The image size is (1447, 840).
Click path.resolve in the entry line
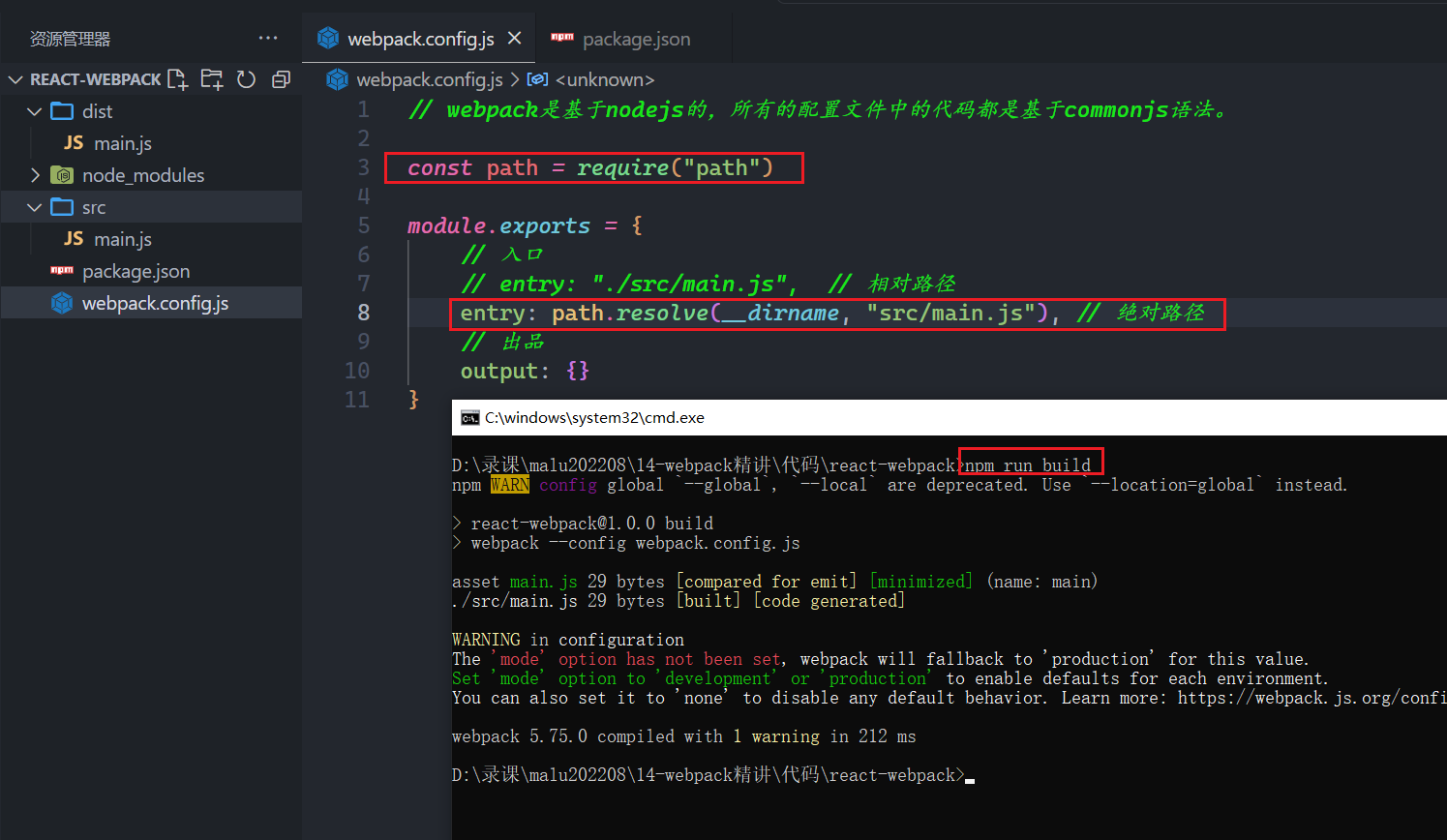click(x=630, y=313)
